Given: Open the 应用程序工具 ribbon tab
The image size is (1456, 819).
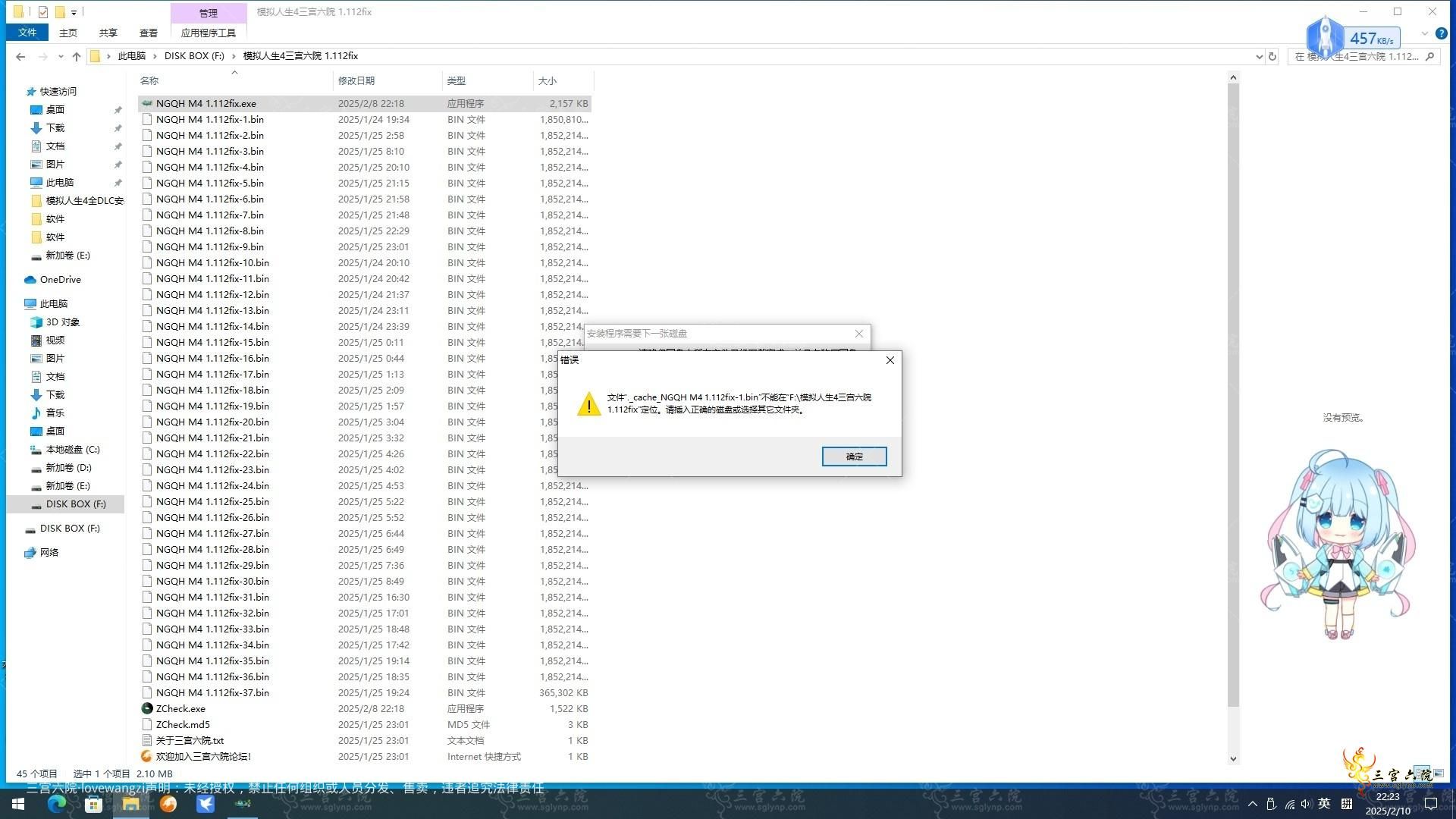Looking at the screenshot, I should pos(209,33).
